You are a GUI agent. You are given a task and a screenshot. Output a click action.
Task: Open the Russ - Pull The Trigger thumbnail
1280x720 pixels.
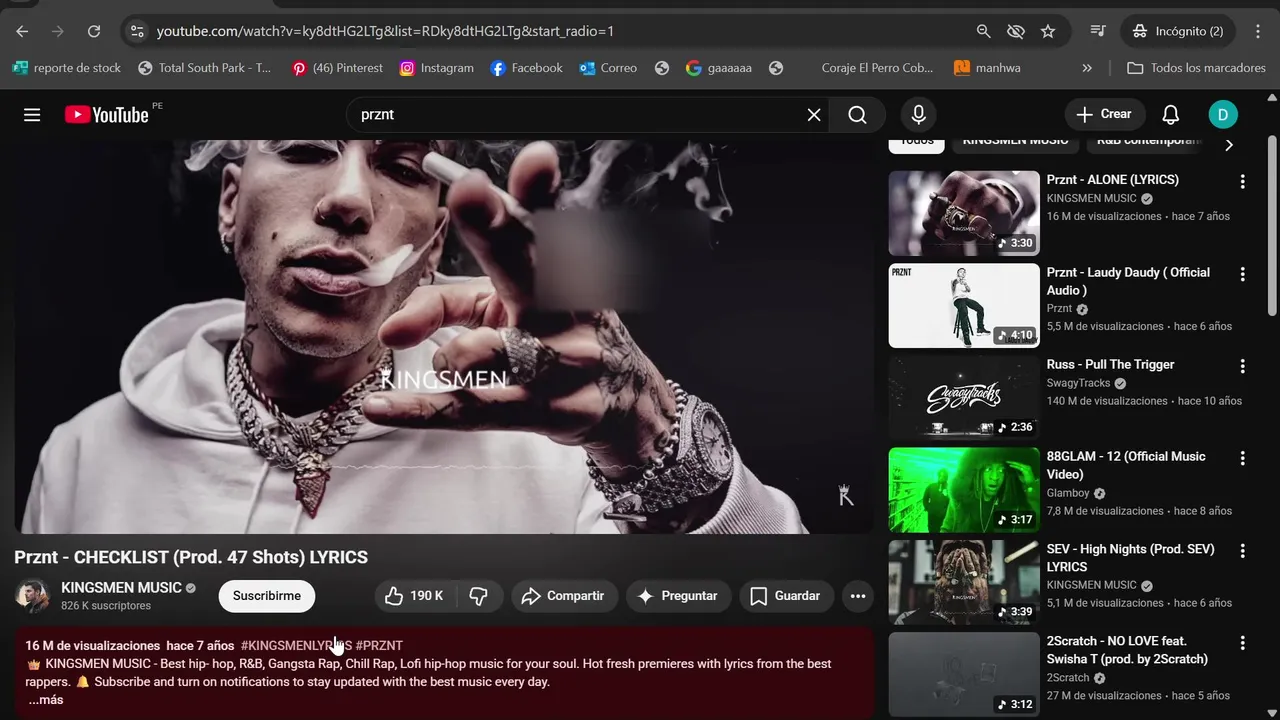[964, 398]
